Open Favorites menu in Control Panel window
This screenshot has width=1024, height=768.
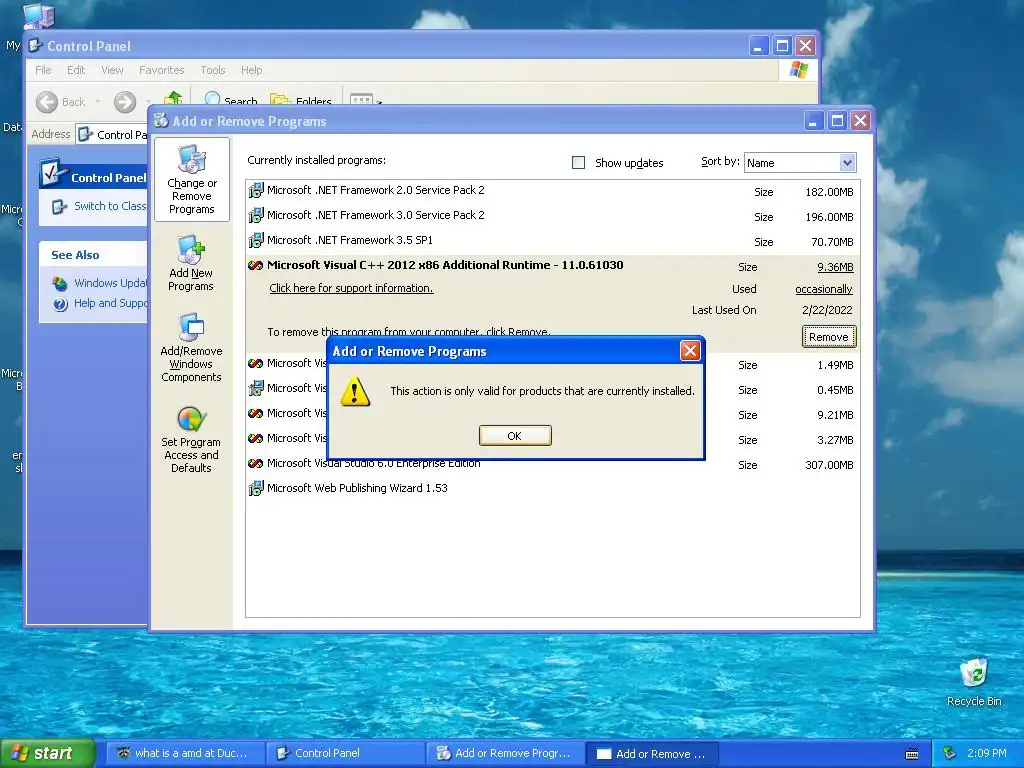tap(161, 70)
